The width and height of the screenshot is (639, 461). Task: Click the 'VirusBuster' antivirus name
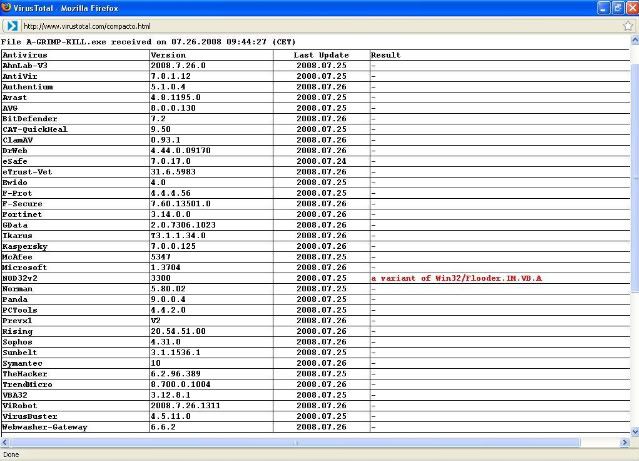(x=30, y=416)
